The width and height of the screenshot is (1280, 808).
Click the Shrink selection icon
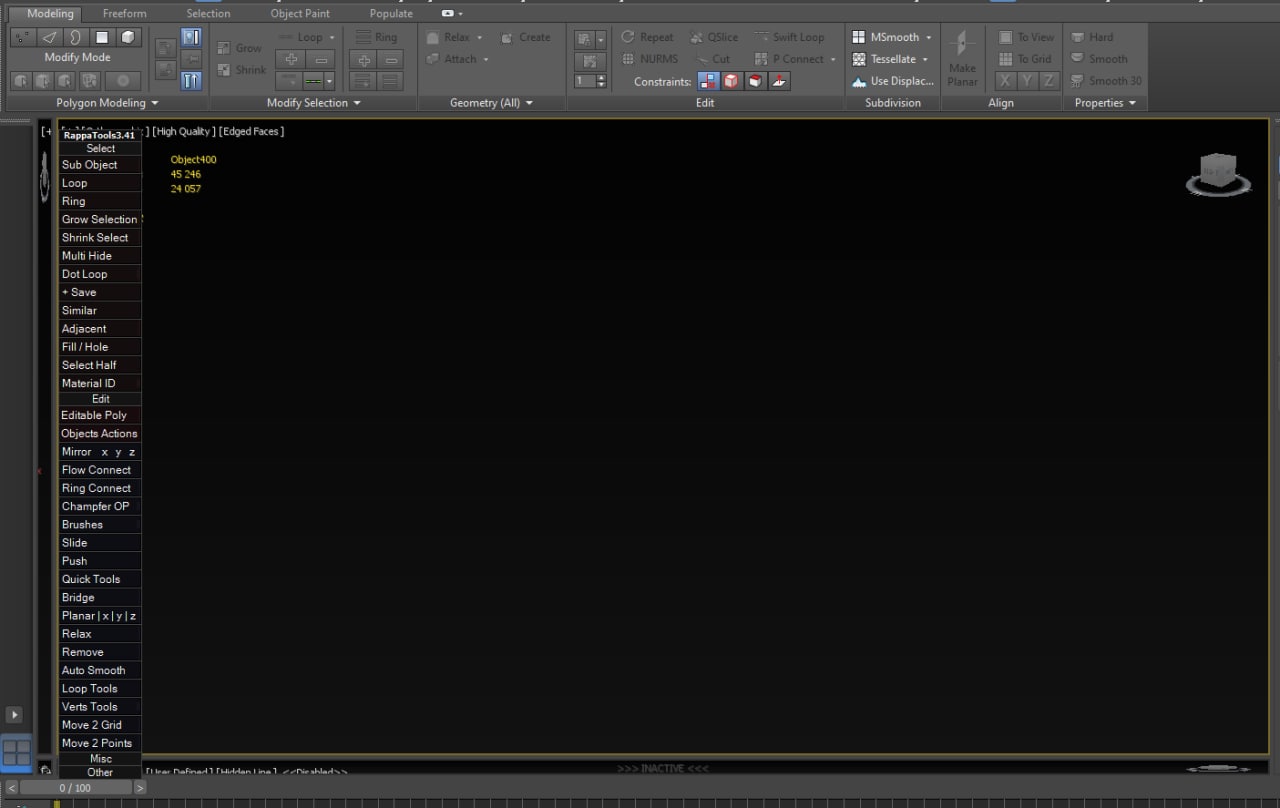click(225, 70)
